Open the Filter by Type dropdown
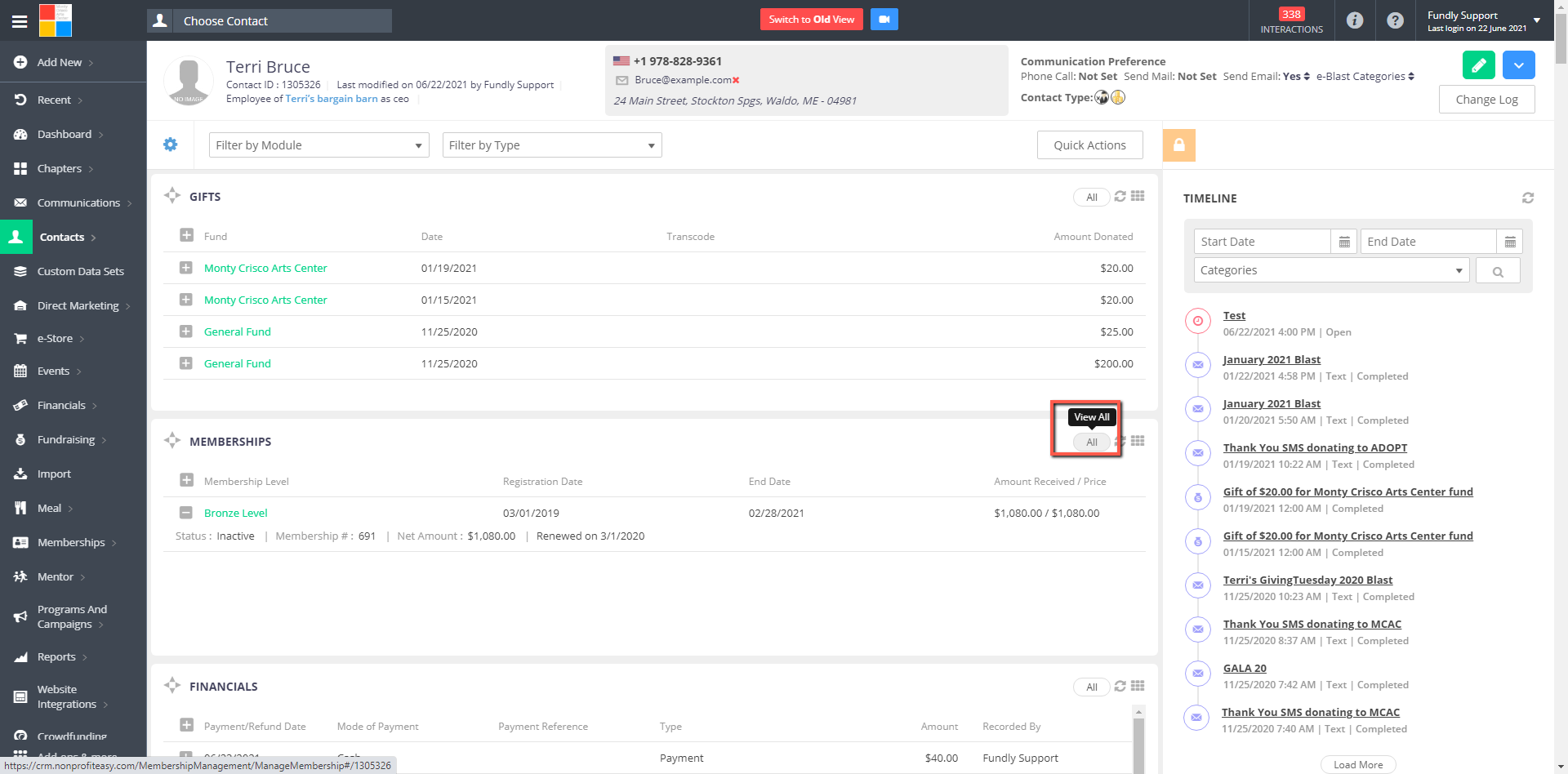This screenshot has width=1568, height=774. tap(552, 145)
